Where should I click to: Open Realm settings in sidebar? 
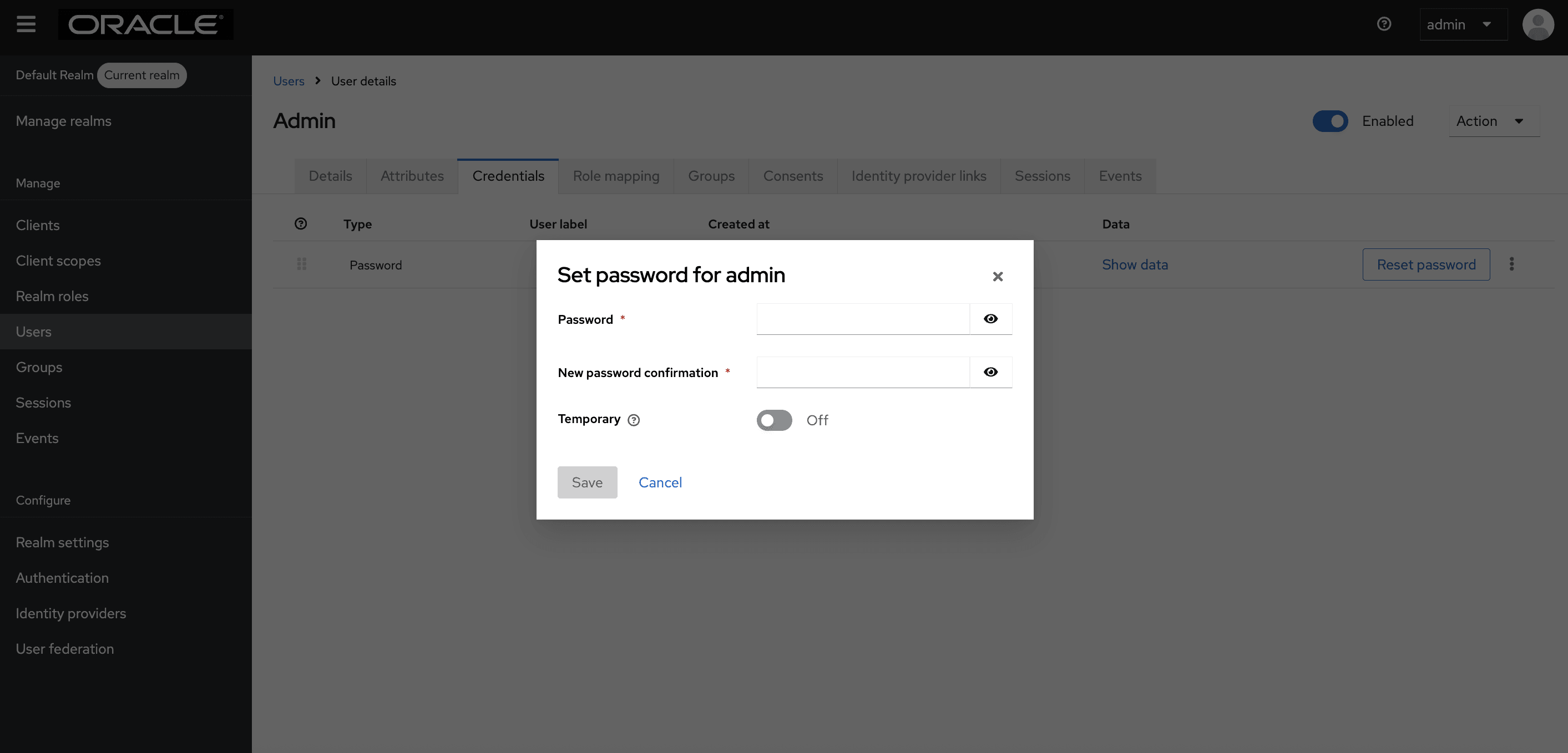[62, 542]
